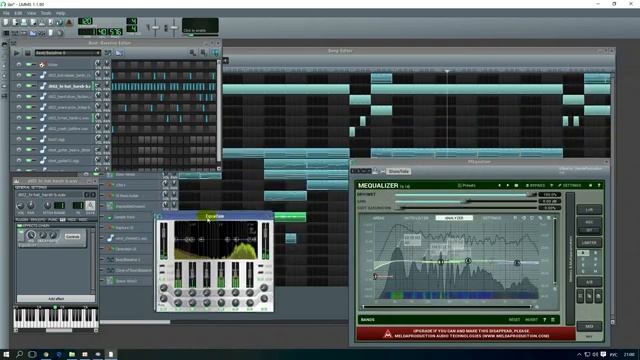Viewport: 640px width, 360px height.
Task: Click the add beat/bassline icon
Action: click(108, 53)
